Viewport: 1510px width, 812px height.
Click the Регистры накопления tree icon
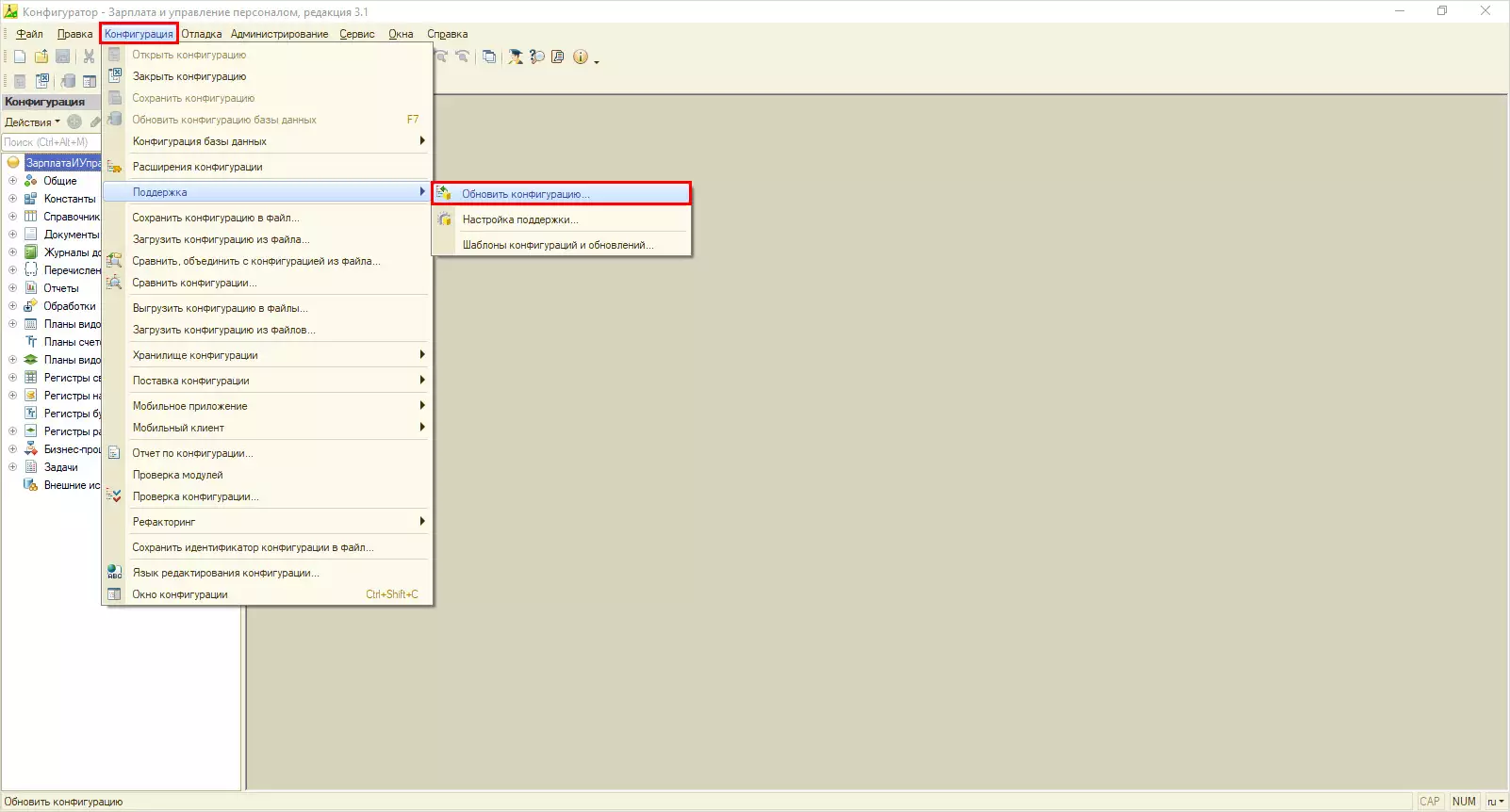pos(31,396)
